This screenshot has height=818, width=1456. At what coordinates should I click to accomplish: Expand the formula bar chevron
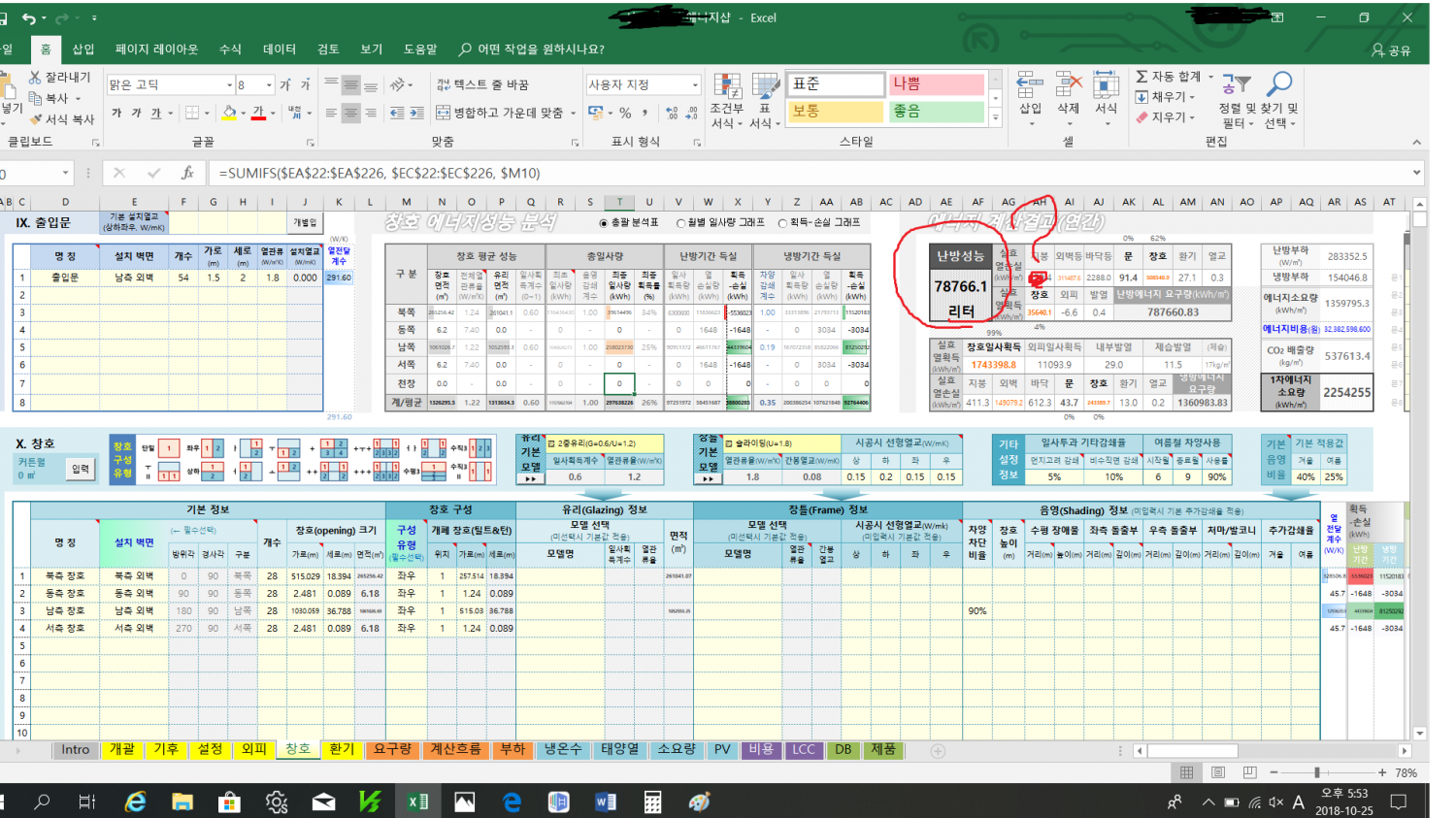(x=1417, y=173)
